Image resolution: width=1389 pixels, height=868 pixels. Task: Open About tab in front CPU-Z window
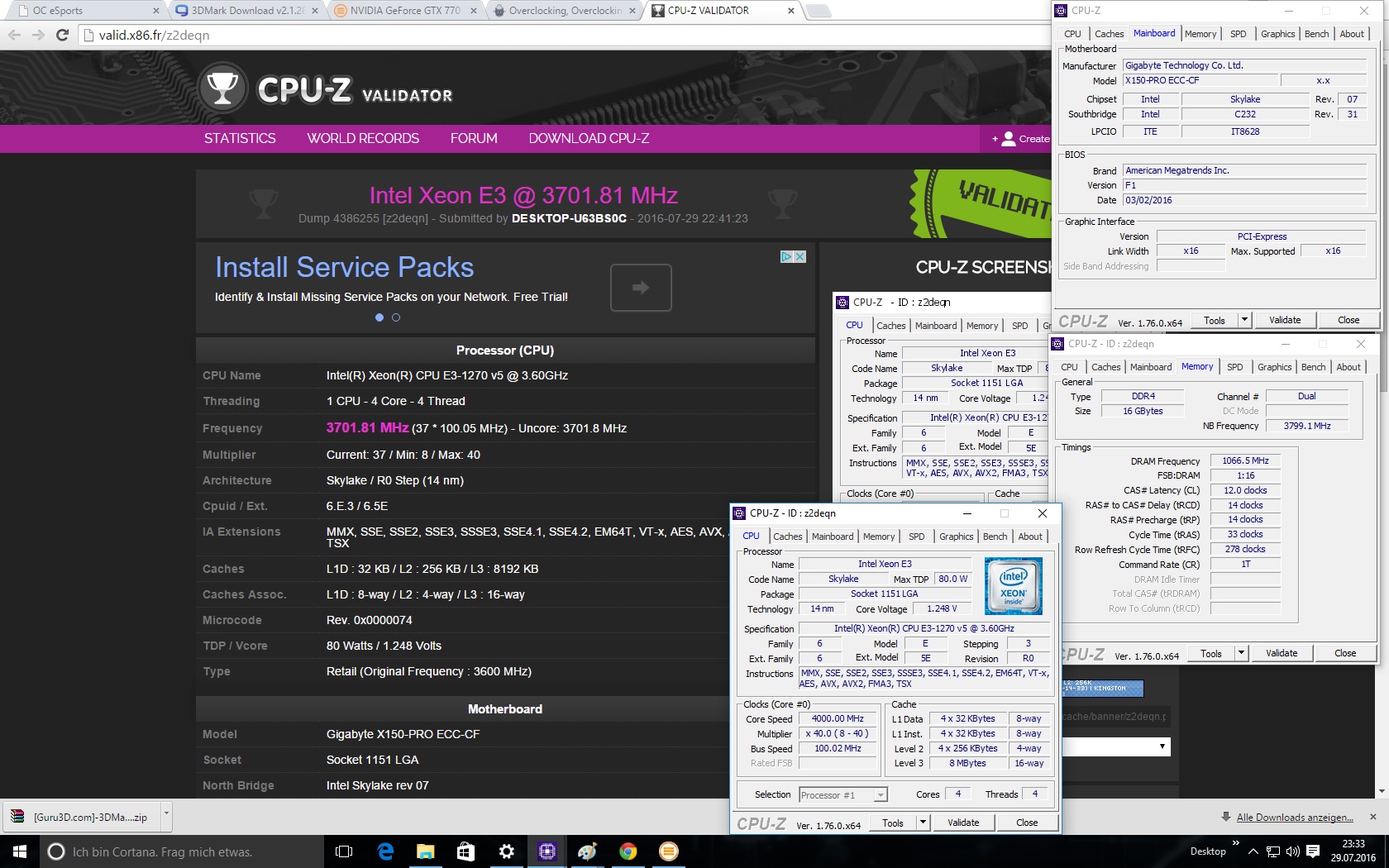click(x=1030, y=537)
